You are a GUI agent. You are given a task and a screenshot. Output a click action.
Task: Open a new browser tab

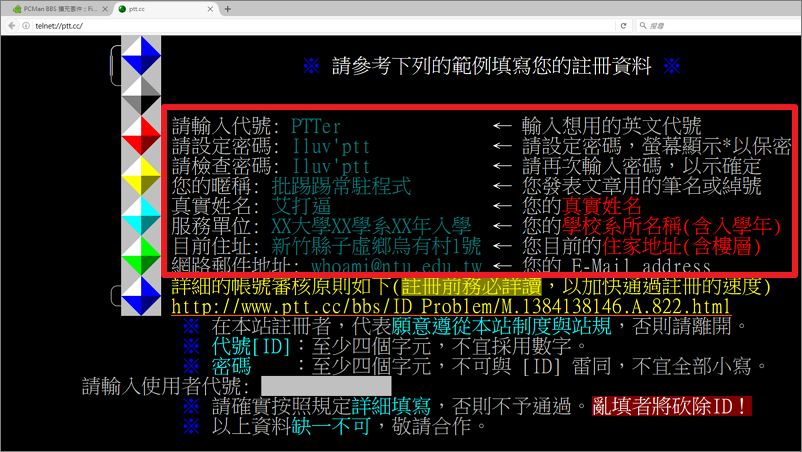coord(228,9)
